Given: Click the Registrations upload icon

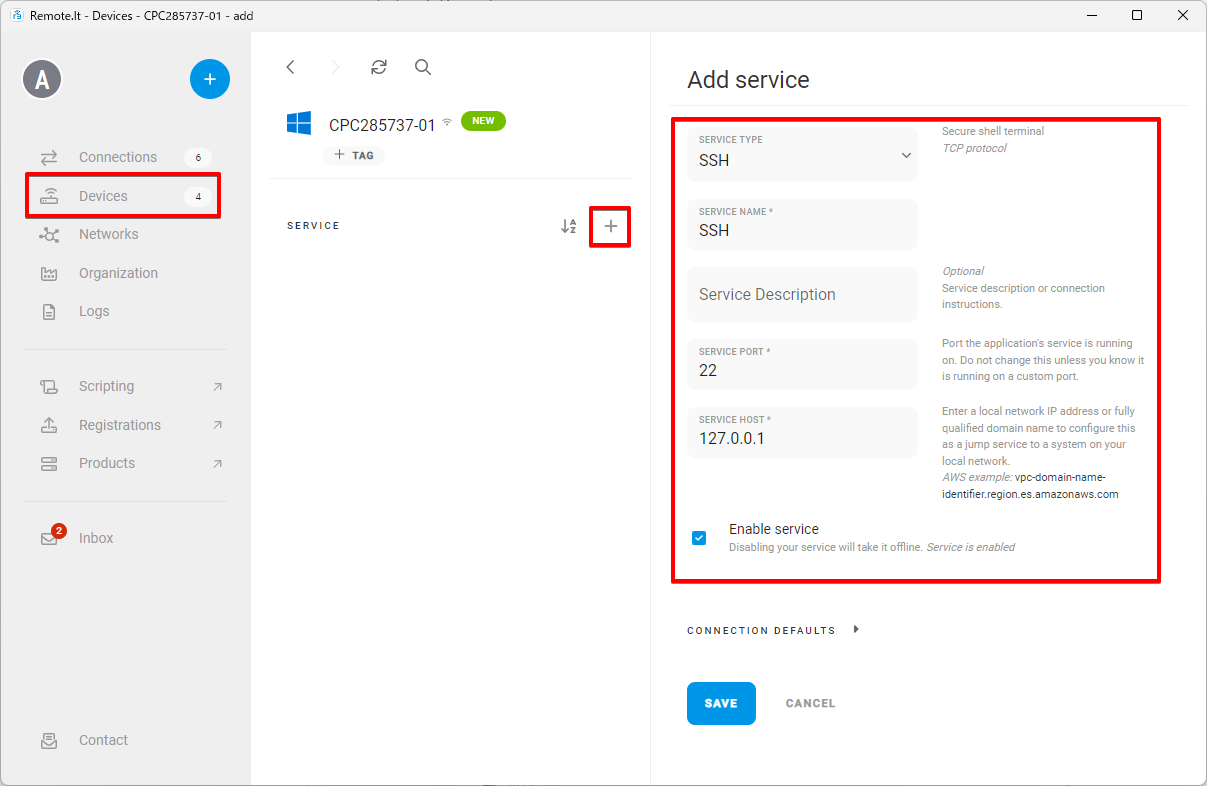Looking at the screenshot, I should pyautogui.click(x=49, y=425).
